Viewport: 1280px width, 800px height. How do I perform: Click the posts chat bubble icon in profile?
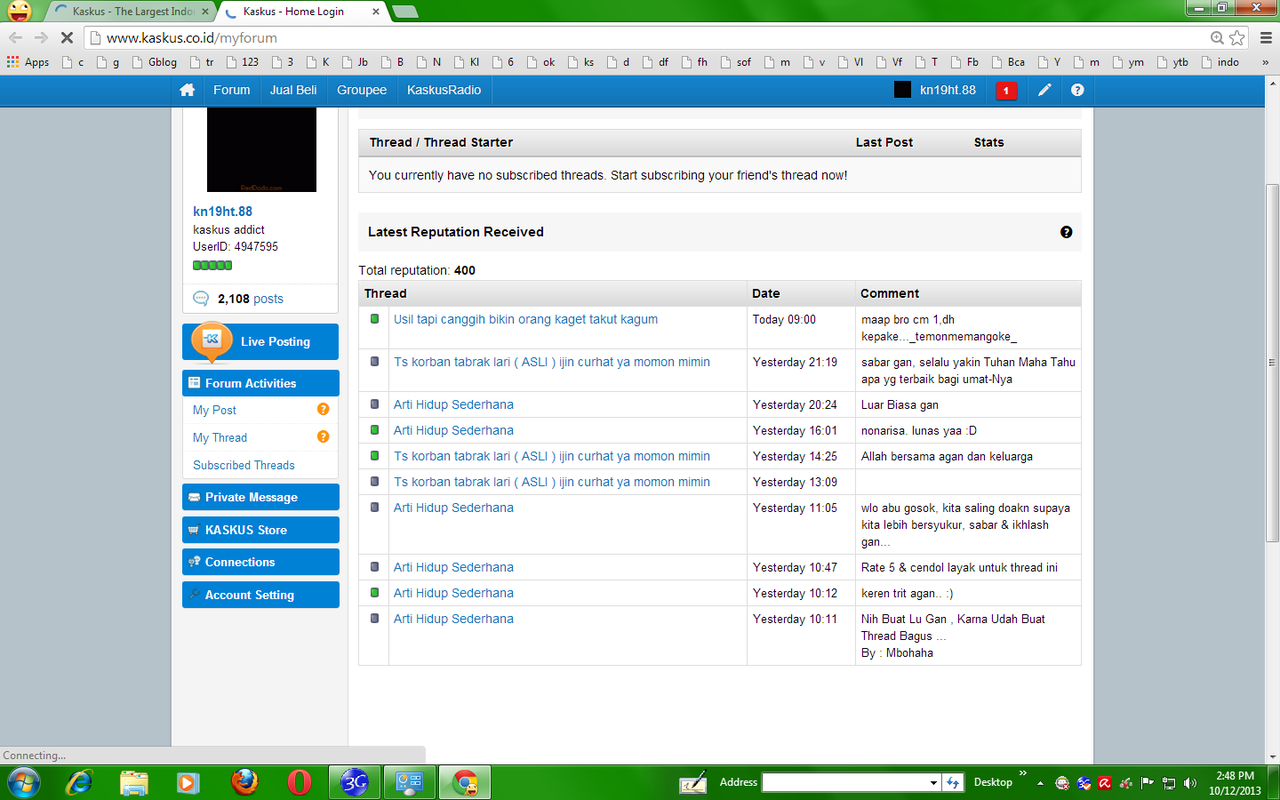tap(201, 298)
